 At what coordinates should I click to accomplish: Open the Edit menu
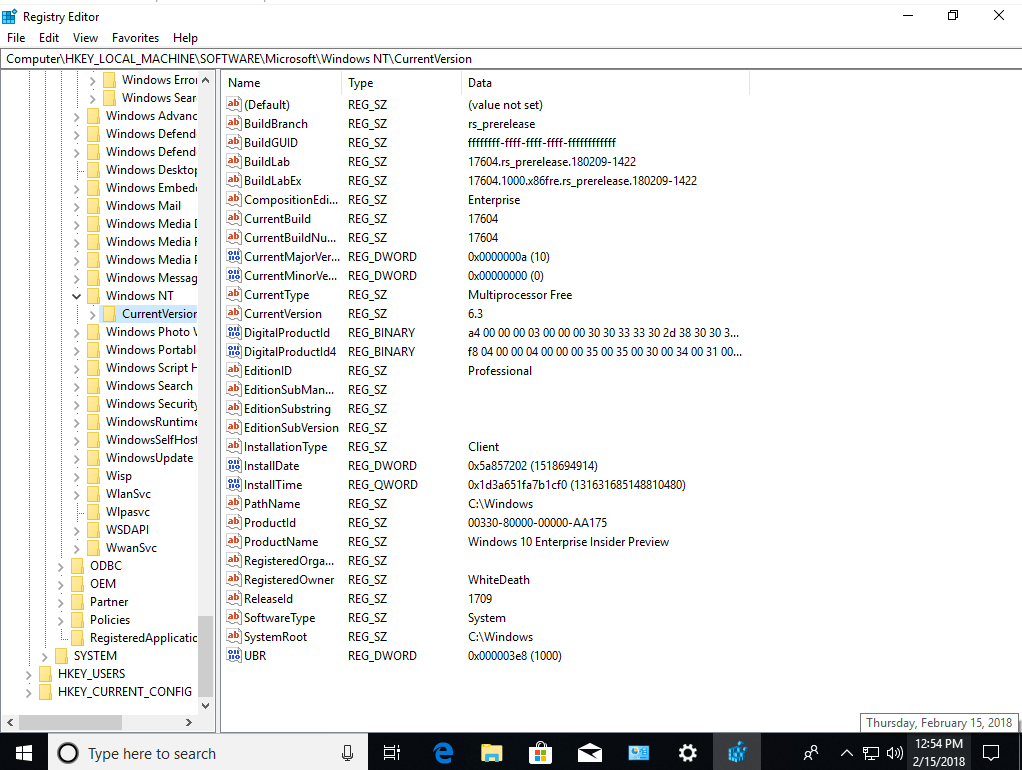point(49,38)
